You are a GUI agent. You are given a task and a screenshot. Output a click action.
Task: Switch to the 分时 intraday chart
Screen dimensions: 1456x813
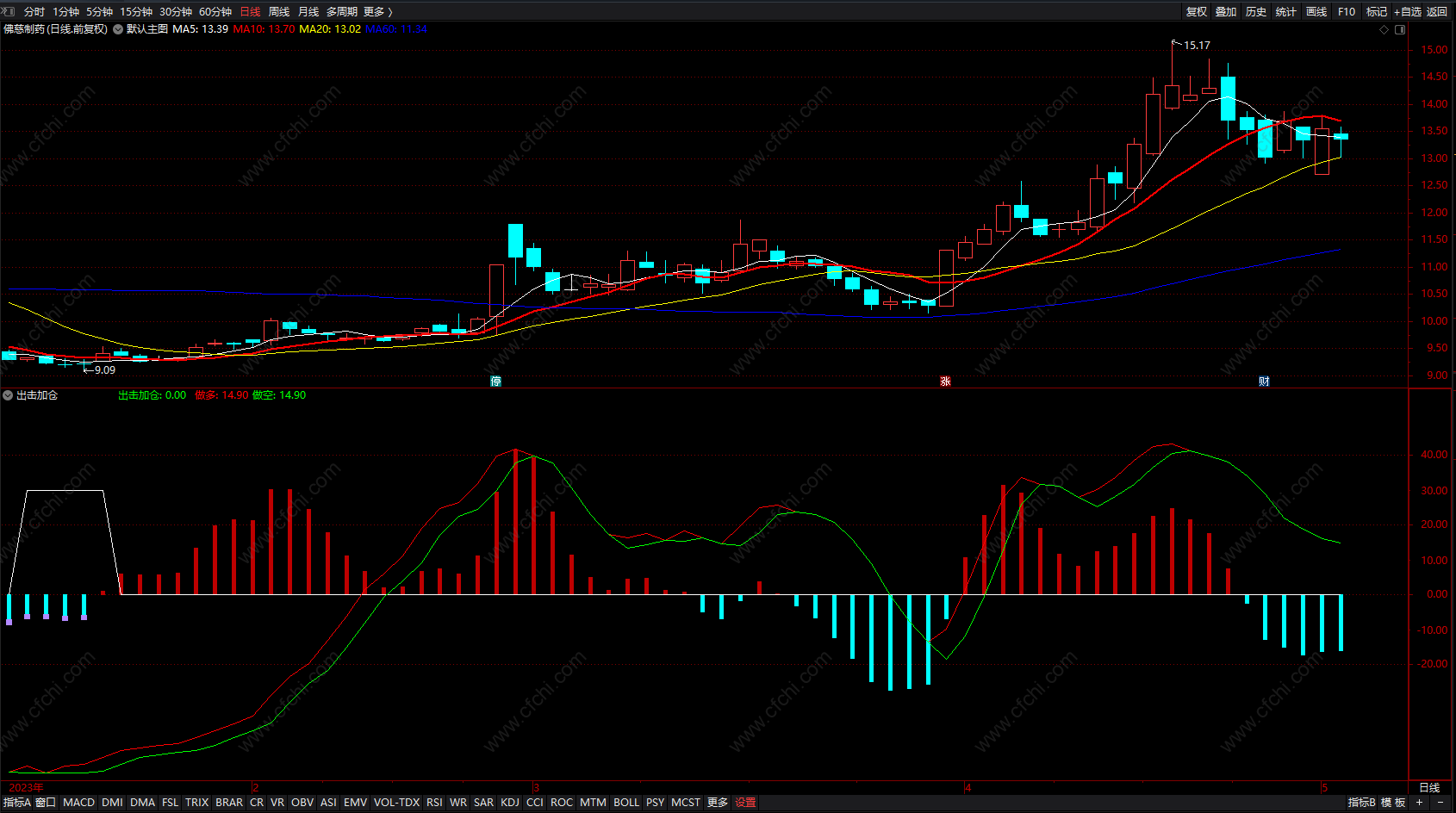click(34, 12)
